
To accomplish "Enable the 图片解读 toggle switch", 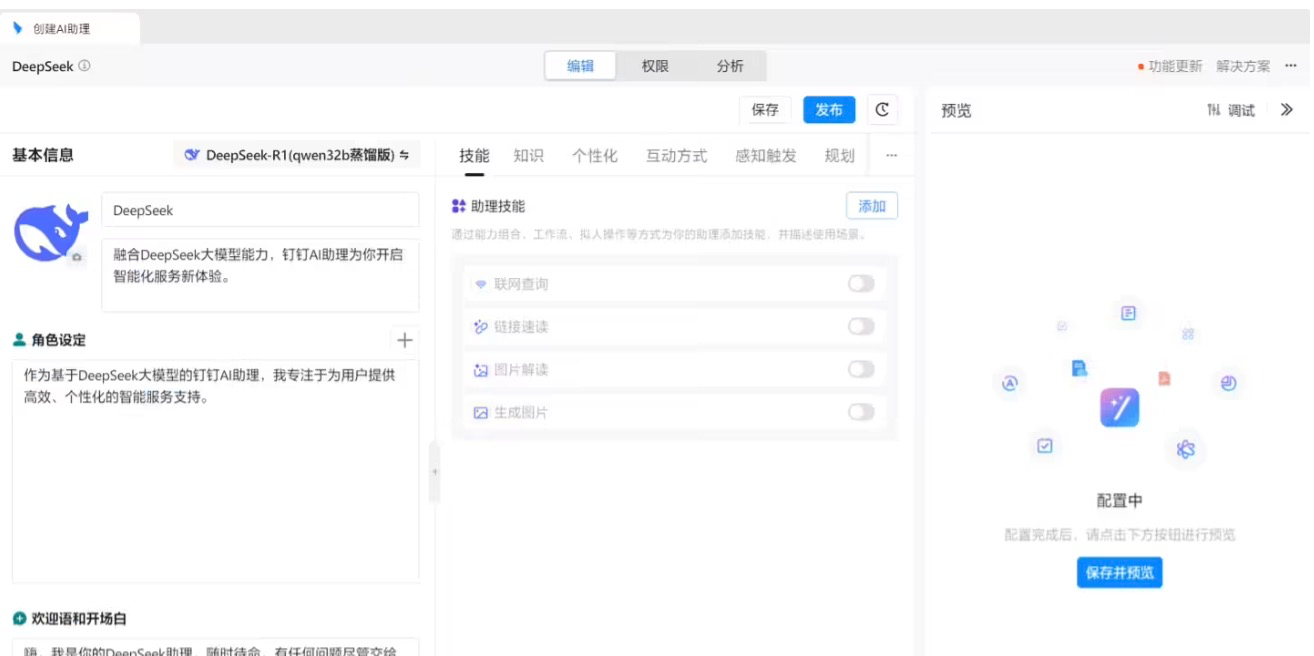I will tap(860, 370).
